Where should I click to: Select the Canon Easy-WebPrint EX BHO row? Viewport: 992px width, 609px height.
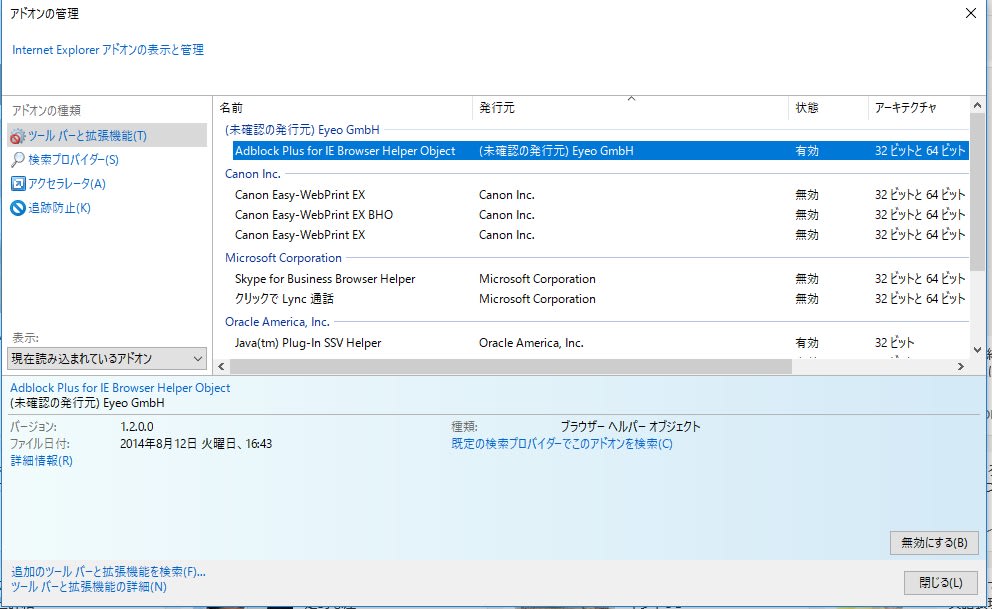click(x=600, y=215)
